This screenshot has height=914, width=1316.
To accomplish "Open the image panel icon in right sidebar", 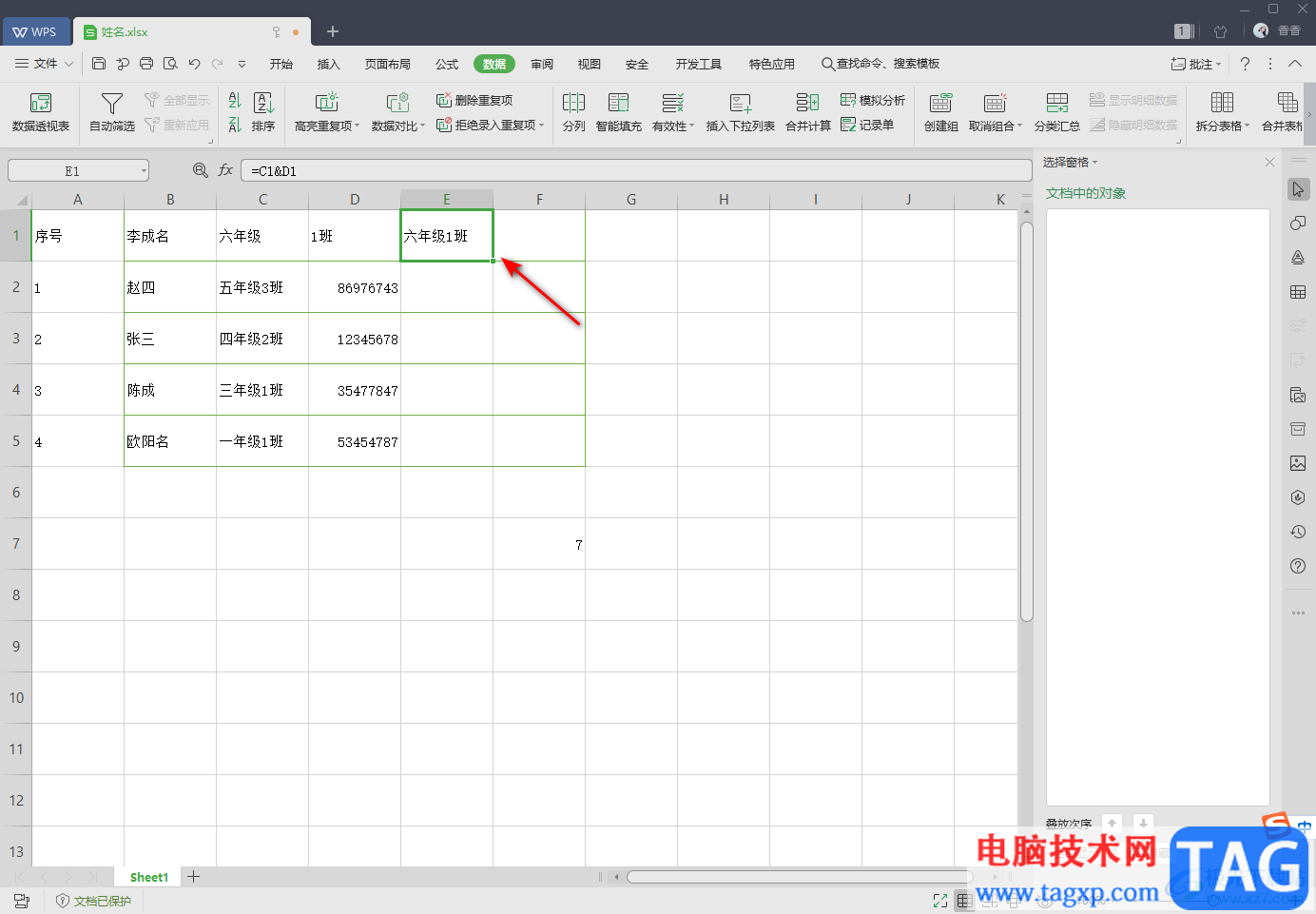I will click(1298, 463).
